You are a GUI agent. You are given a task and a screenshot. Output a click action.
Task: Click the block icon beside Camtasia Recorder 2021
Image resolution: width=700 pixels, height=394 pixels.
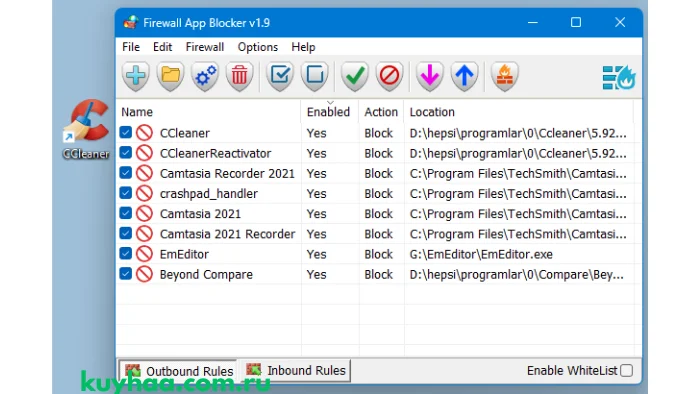click(144, 173)
